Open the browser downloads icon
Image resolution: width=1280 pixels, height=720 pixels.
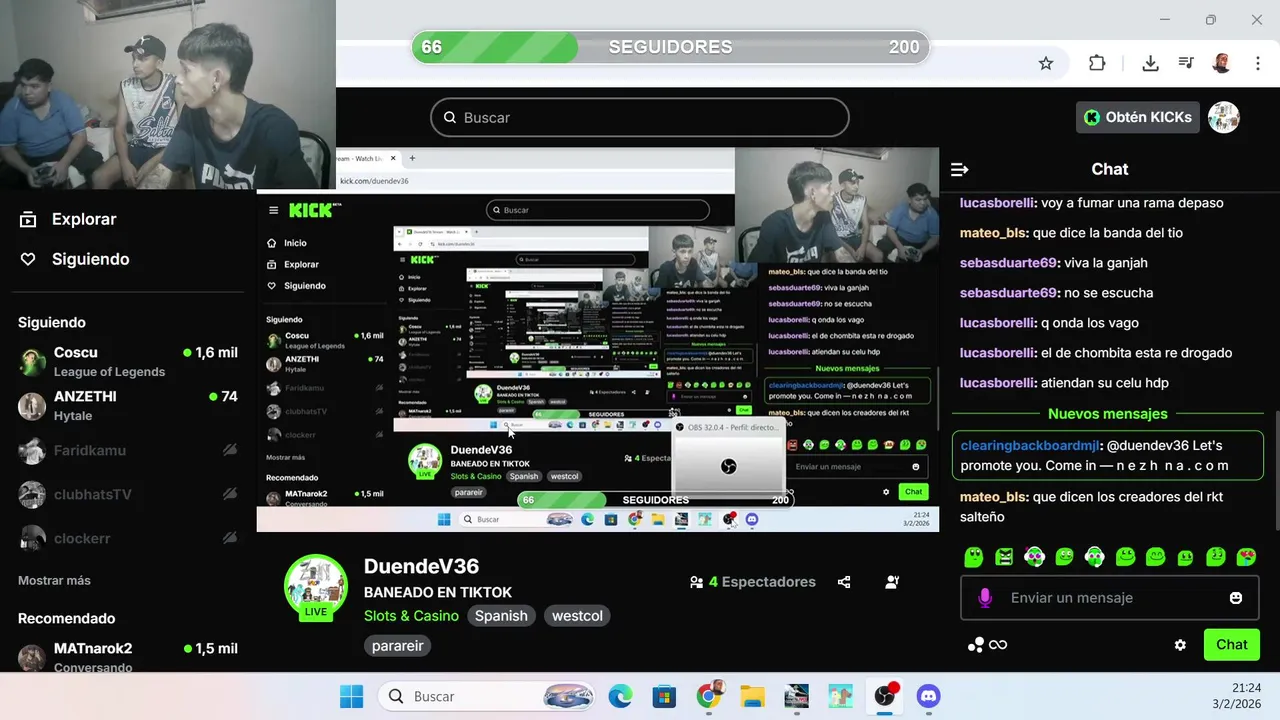point(1150,63)
